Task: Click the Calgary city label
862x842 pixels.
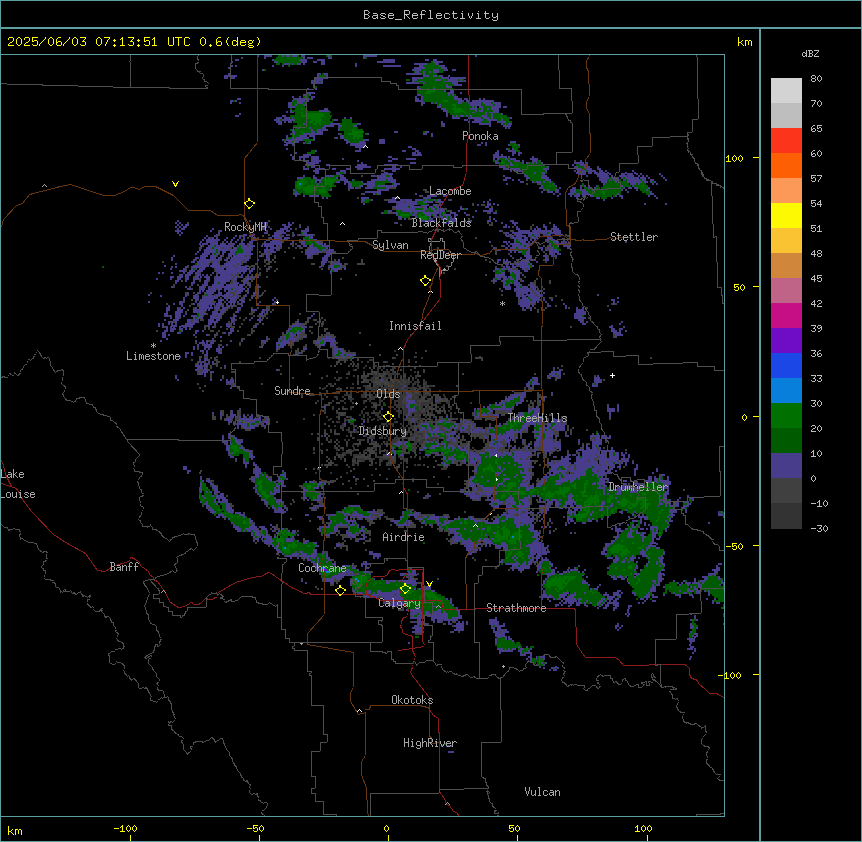Action: click(x=399, y=603)
